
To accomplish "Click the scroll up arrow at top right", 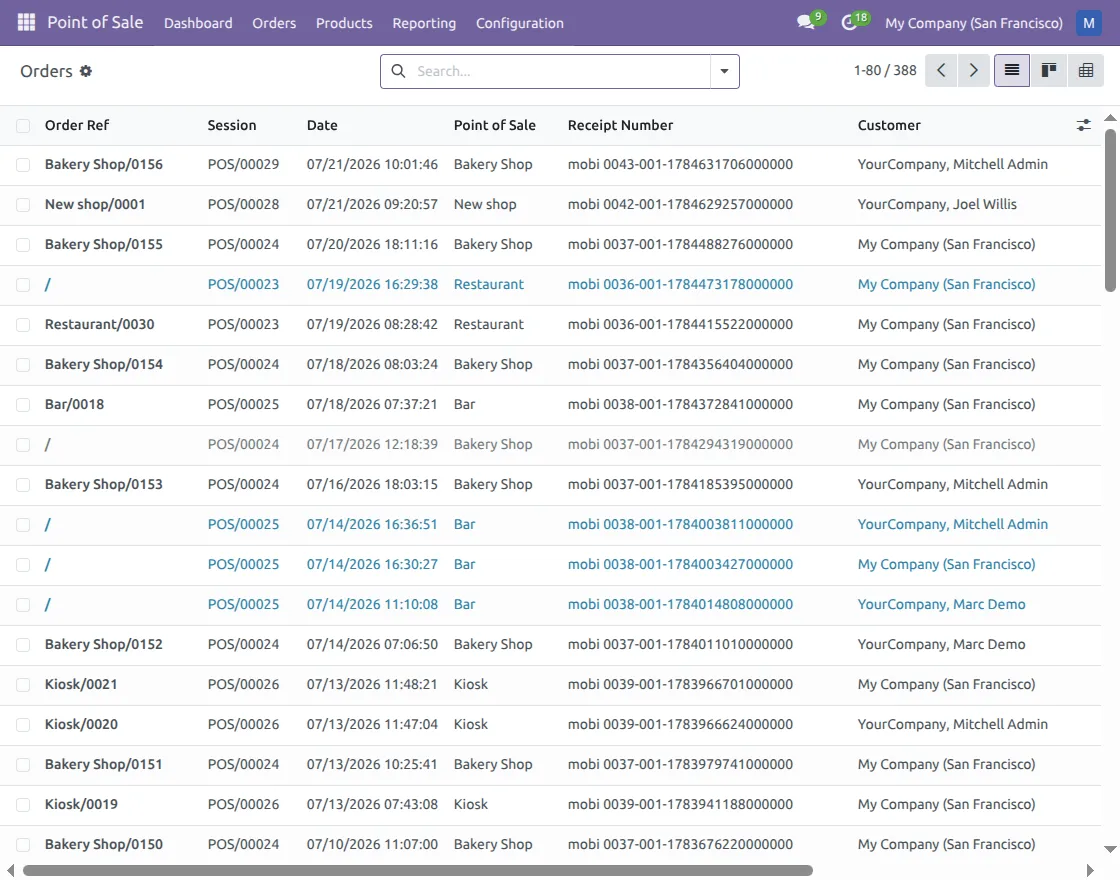I will 1110,117.
